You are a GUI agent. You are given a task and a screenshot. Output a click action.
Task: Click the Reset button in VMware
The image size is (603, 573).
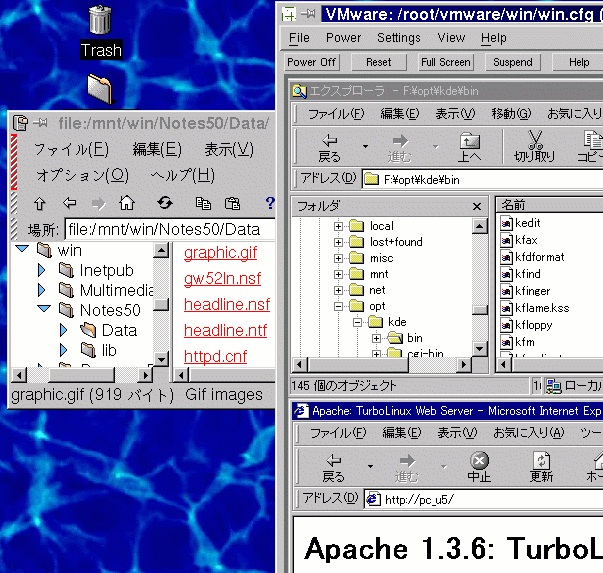379,62
